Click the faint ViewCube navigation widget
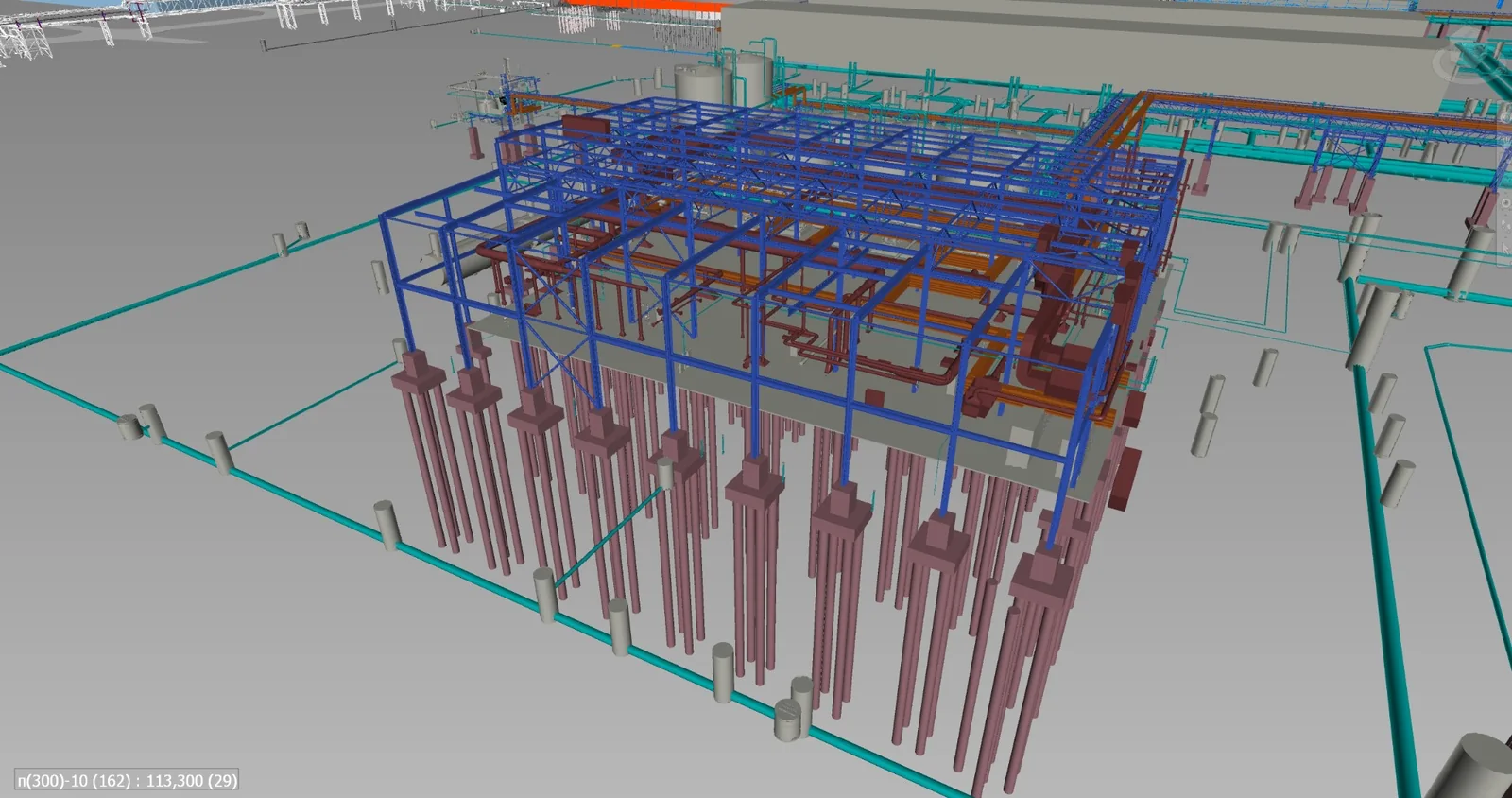 pos(1472,57)
